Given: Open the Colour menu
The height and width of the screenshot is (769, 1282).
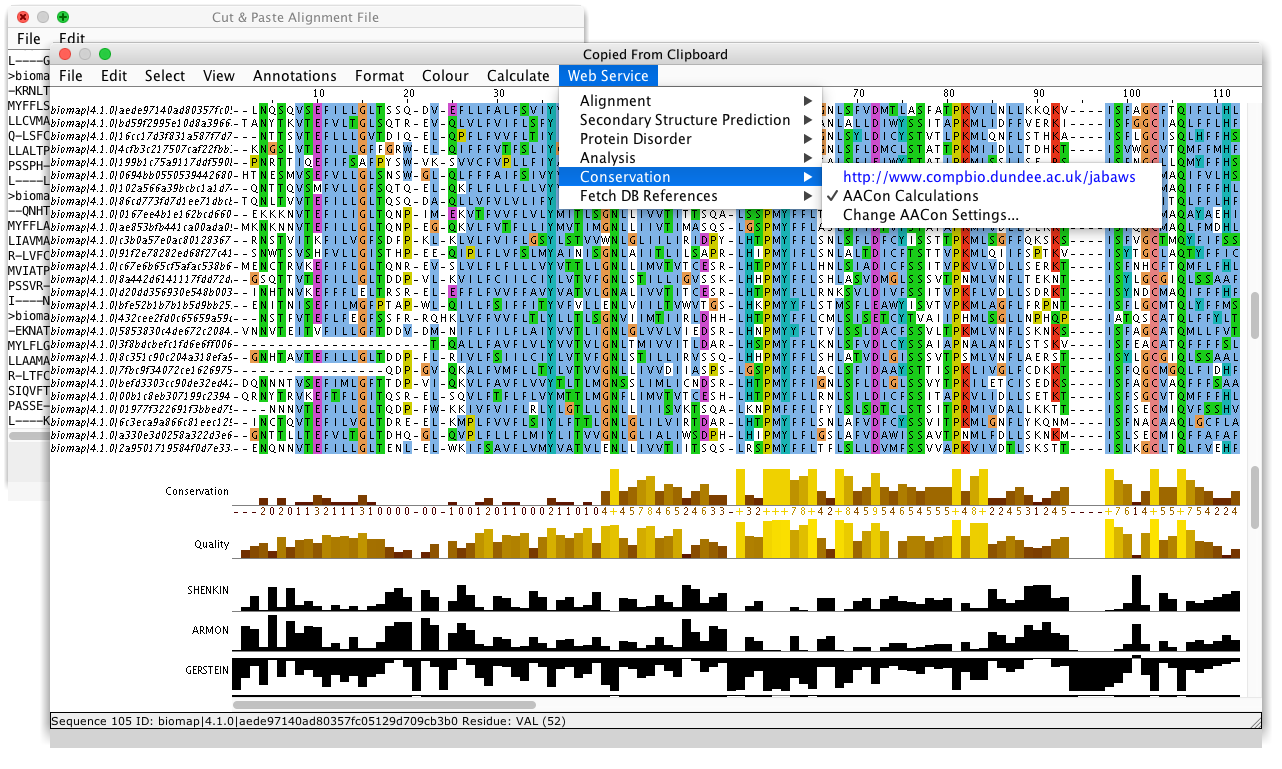Looking at the screenshot, I should (x=445, y=76).
